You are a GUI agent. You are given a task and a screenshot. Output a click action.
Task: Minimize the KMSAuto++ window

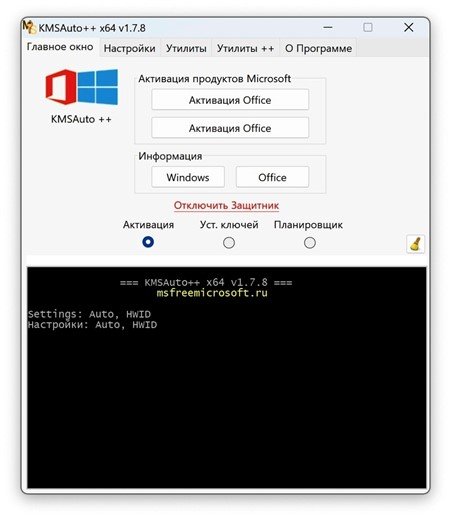(x=328, y=27)
